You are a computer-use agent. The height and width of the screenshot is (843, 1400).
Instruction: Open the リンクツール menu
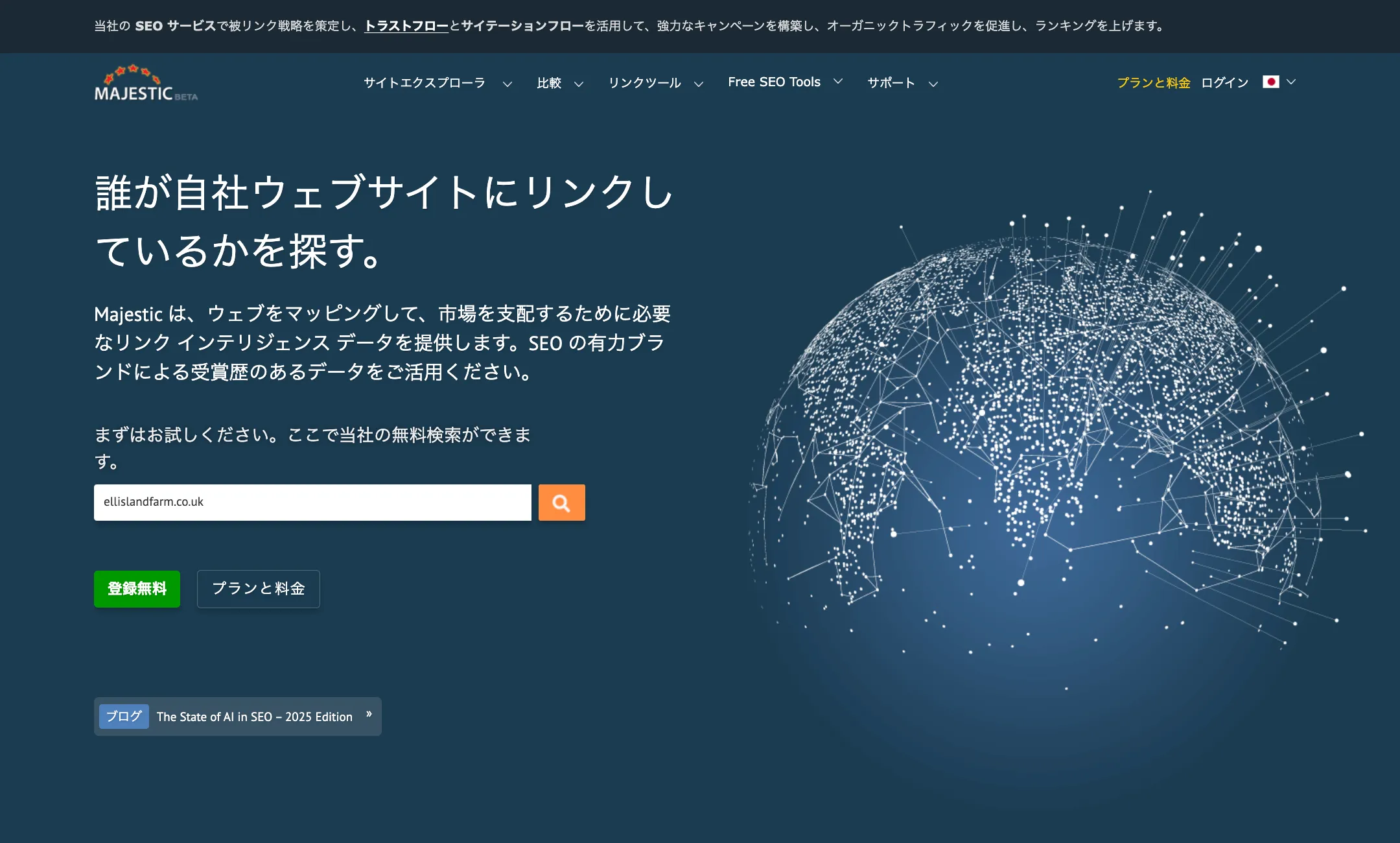click(x=645, y=83)
